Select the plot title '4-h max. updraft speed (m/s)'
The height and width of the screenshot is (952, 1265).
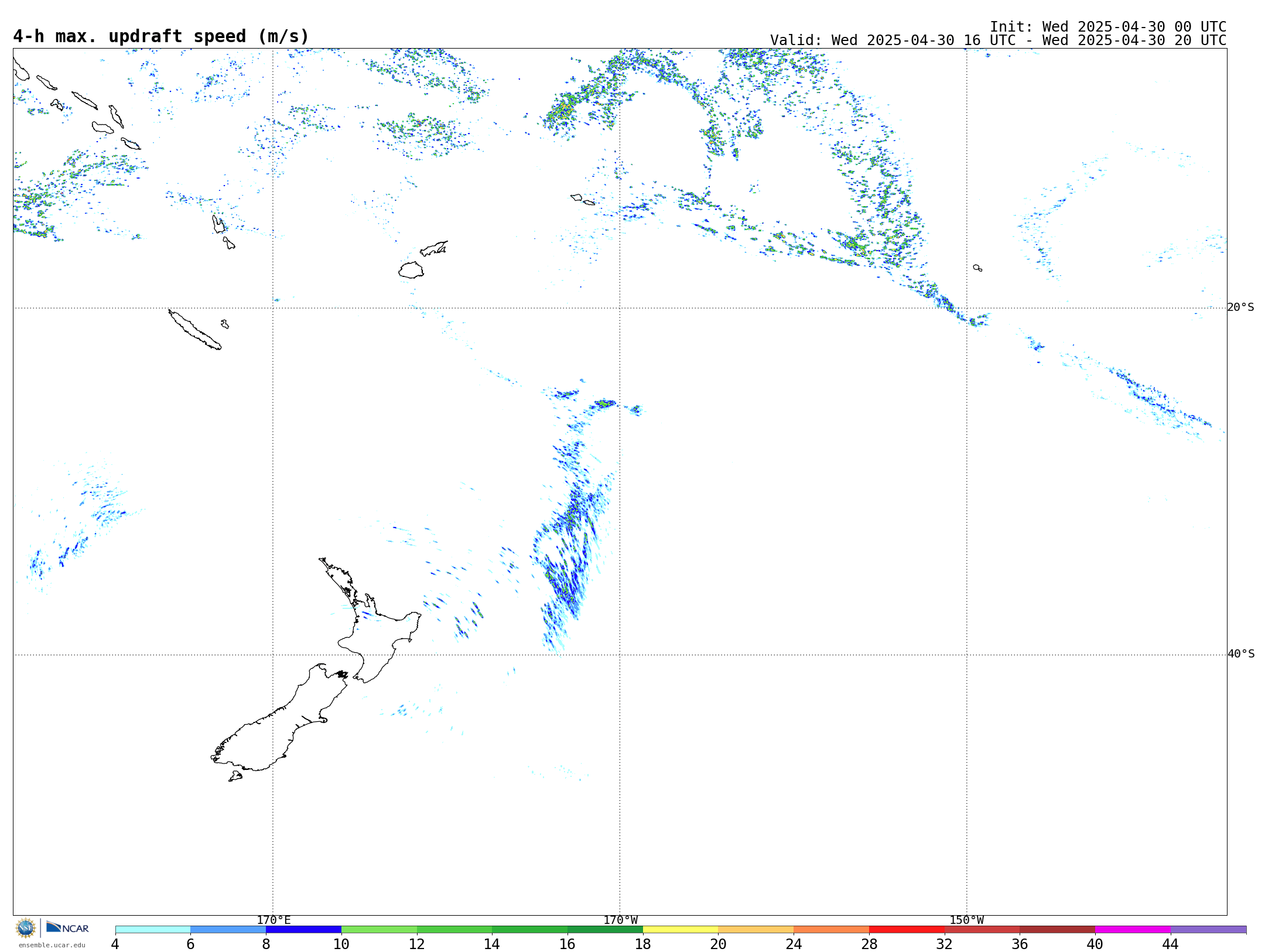pos(161,36)
